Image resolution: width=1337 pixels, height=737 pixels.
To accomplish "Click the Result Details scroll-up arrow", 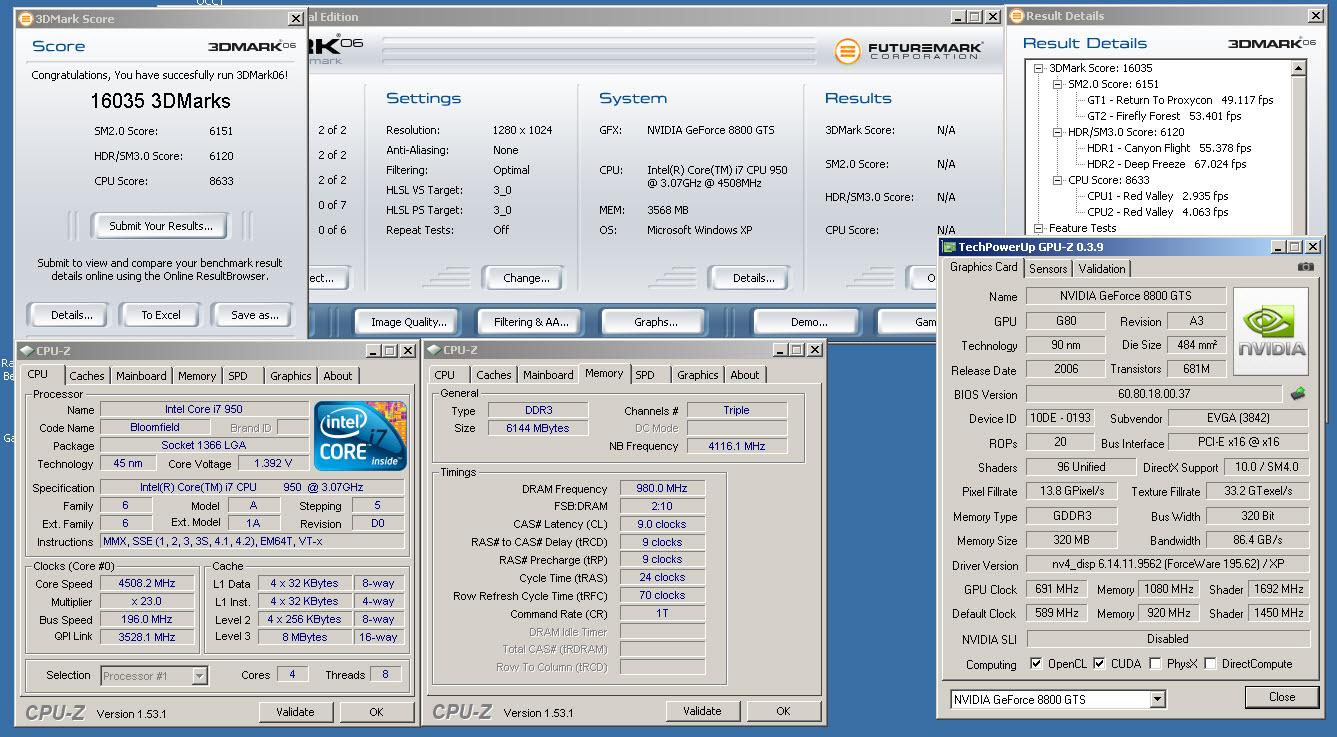I will coord(1298,69).
